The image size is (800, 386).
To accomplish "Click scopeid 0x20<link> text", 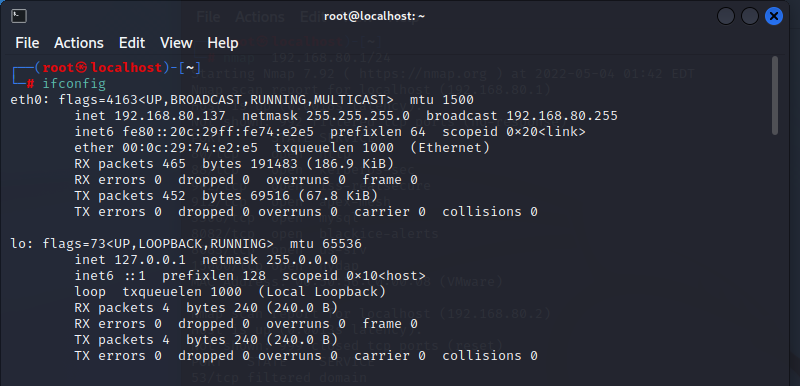I will tap(514, 132).
